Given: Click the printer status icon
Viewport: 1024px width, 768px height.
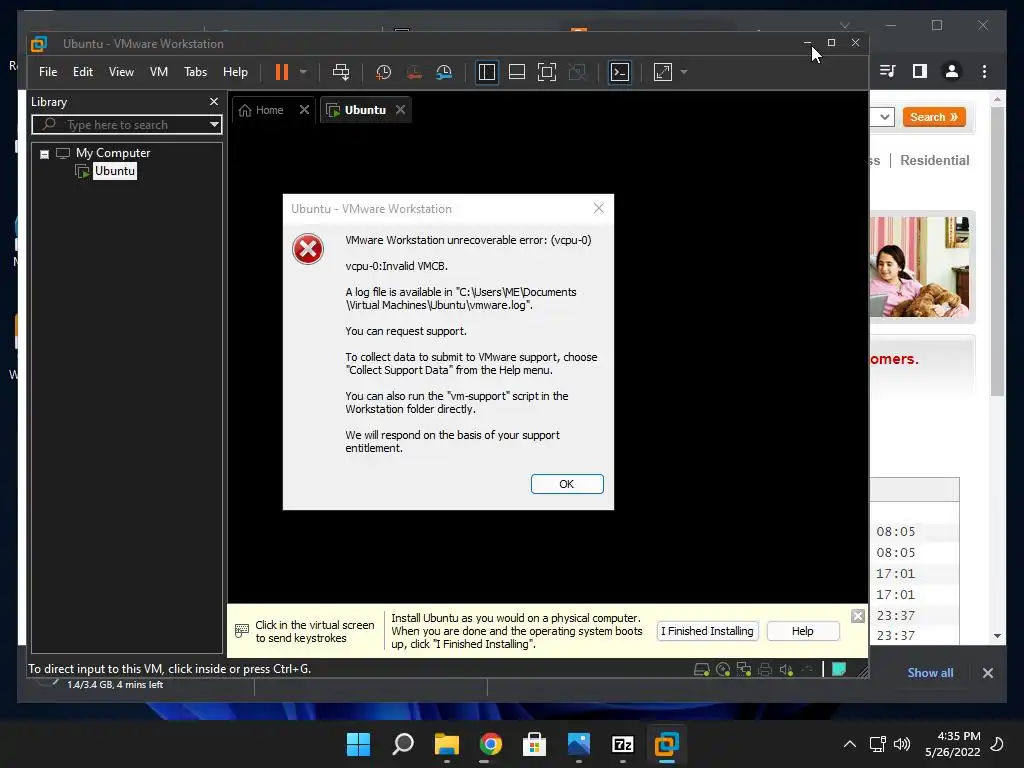Looking at the screenshot, I should click(765, 669).
